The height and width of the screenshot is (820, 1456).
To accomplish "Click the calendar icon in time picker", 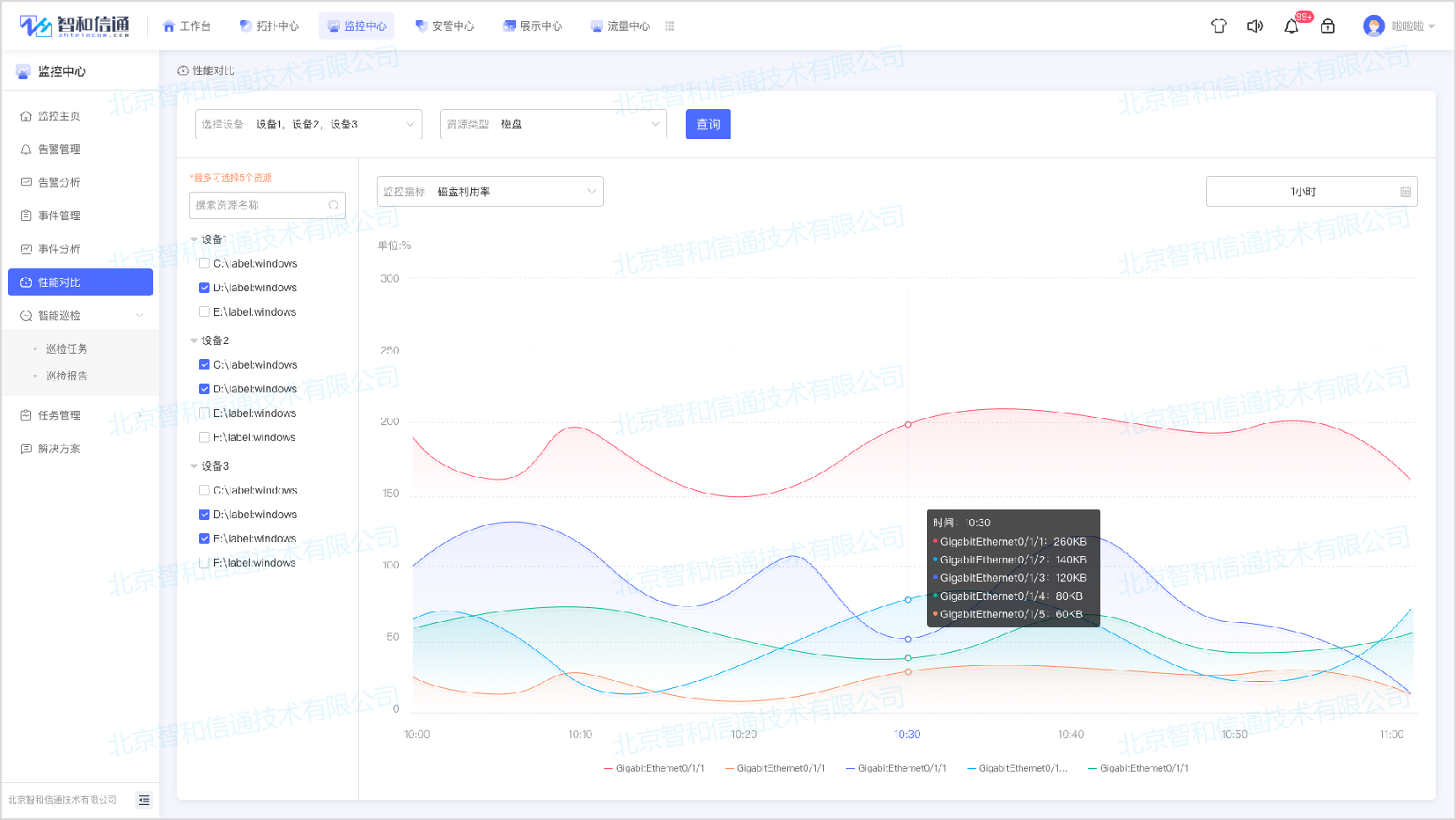I will tap(1405, 192).
